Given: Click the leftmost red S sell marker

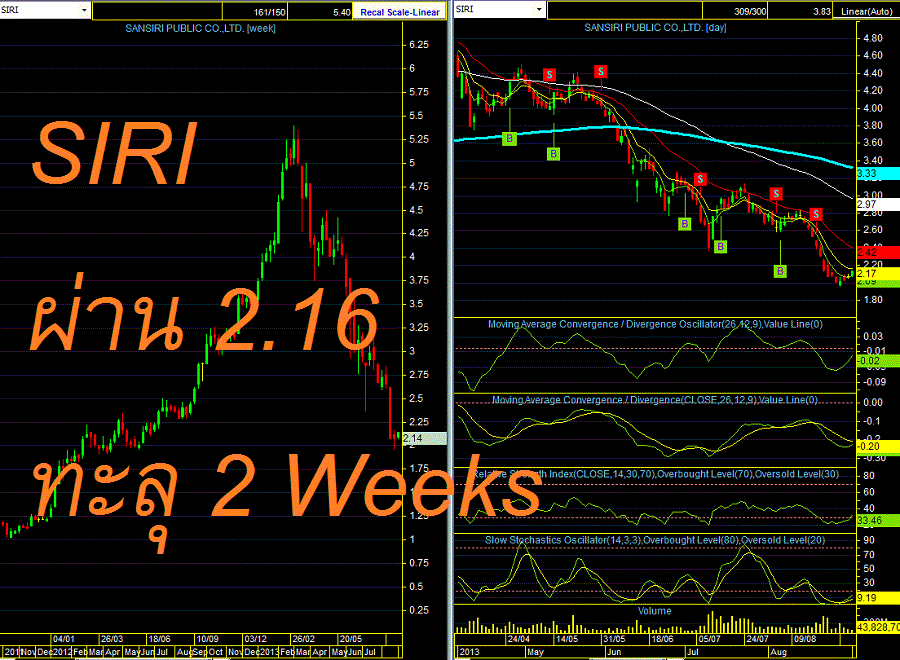Looking at the screenshot, I should click(549, 75).
